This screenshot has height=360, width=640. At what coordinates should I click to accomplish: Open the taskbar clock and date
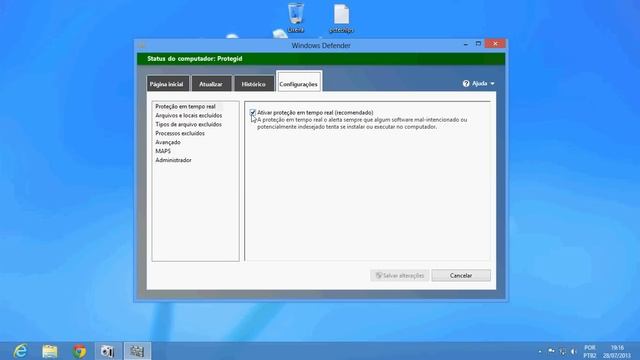tap(617, 351)
